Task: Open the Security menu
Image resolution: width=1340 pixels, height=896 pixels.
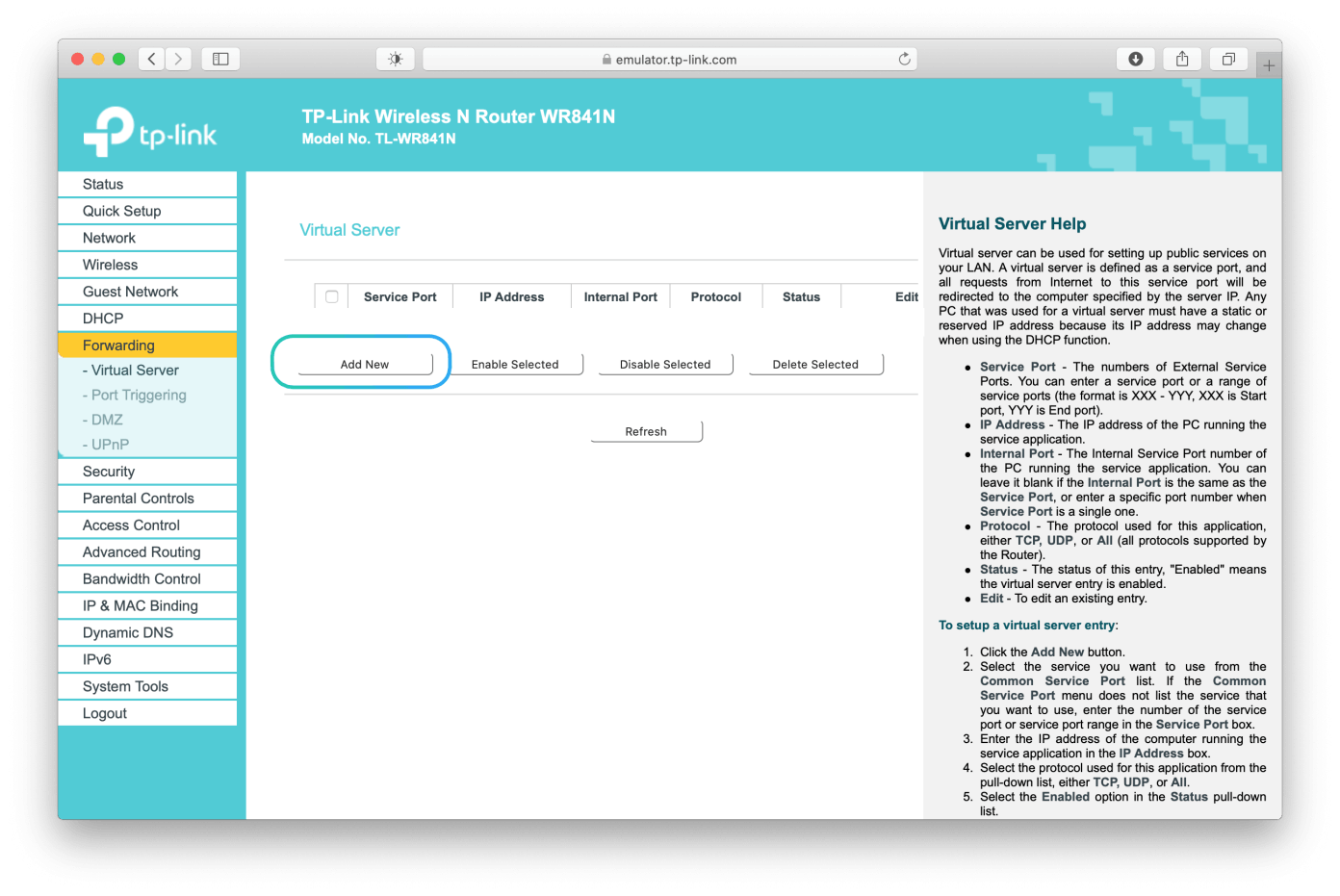Action: point(147,472)
